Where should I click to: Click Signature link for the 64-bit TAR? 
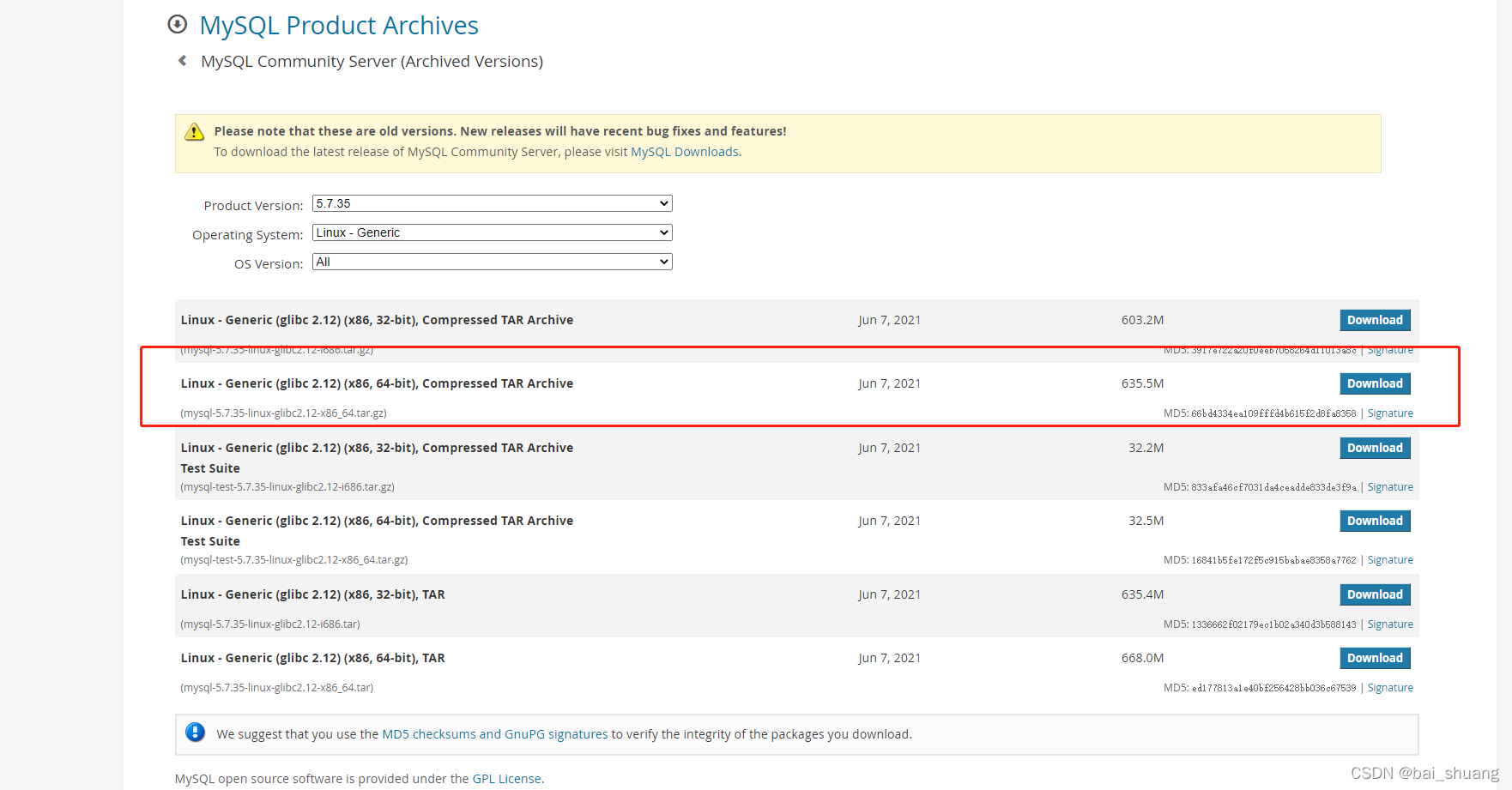(x=1389, y=688)
